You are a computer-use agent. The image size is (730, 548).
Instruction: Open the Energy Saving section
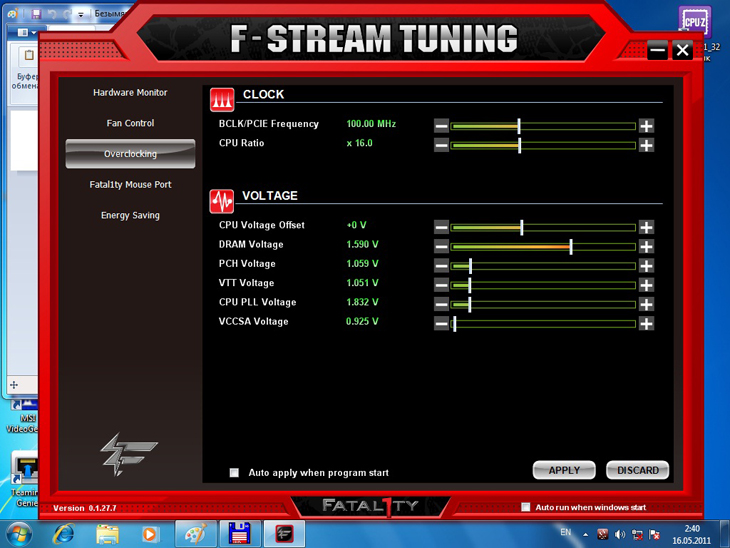tap(130, 216)
